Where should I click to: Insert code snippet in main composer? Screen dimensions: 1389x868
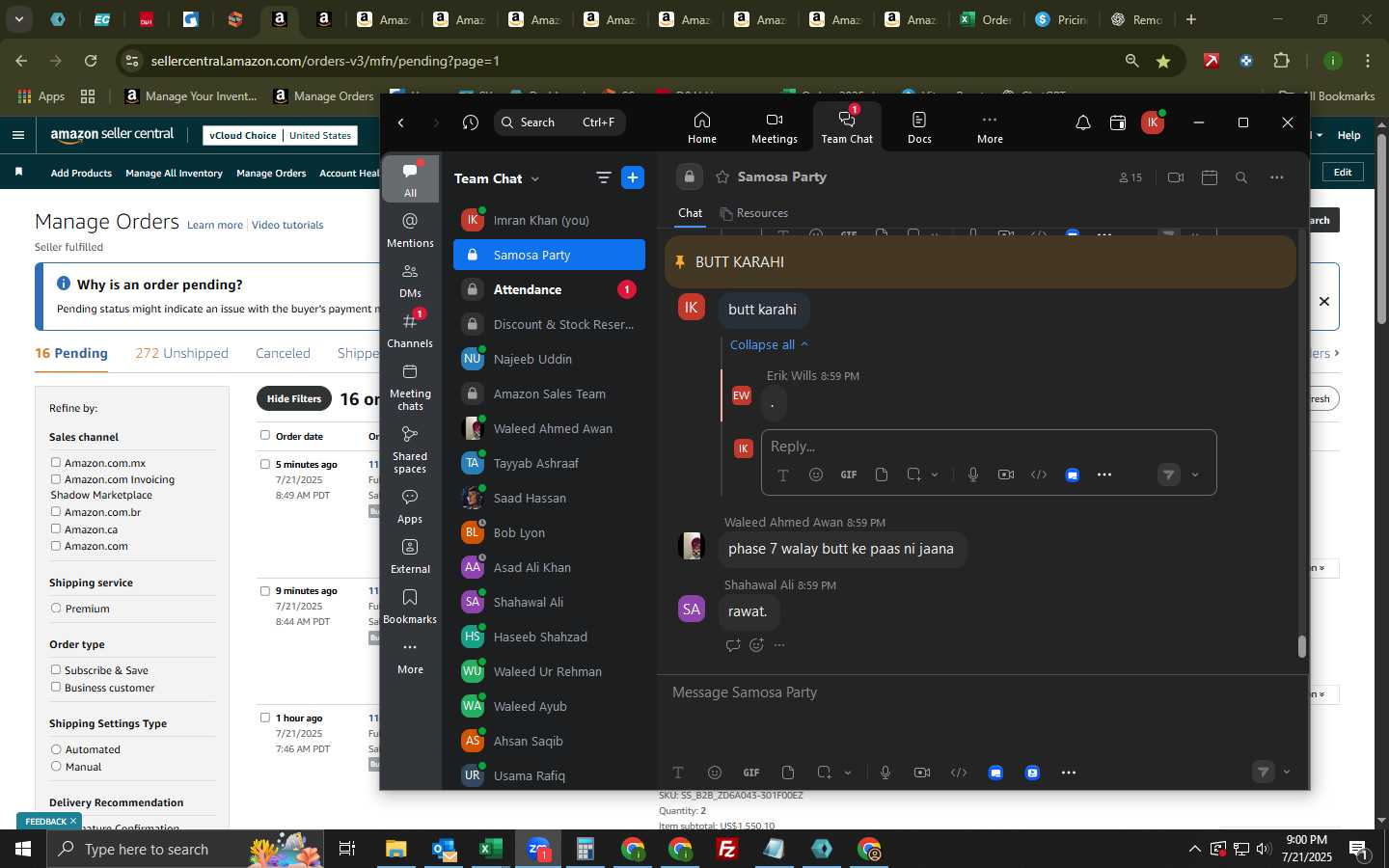[959, 773]
